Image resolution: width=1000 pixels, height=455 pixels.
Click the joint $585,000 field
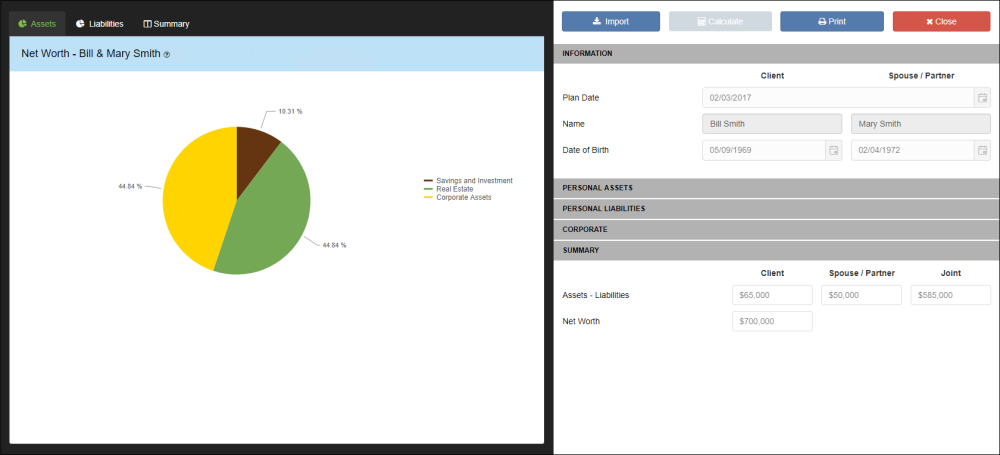click(x=950, y=295)
